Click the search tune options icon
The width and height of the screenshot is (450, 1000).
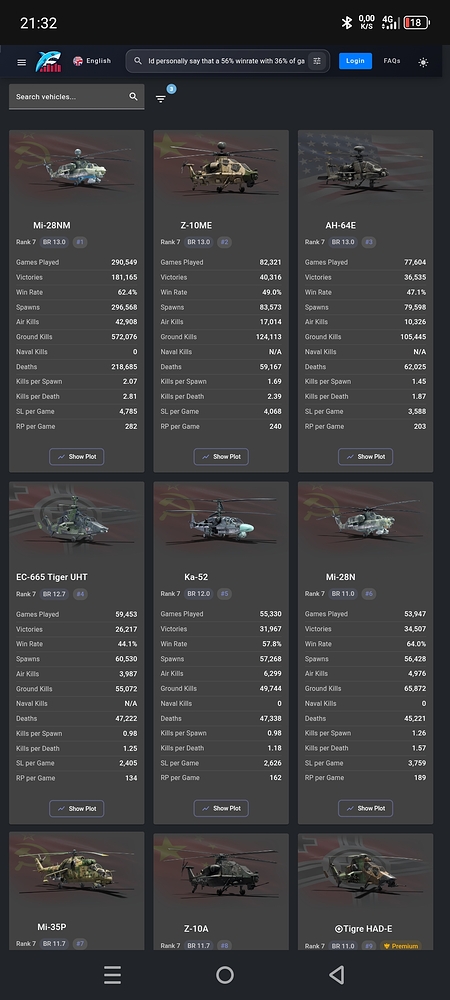[x=317, y=61]
